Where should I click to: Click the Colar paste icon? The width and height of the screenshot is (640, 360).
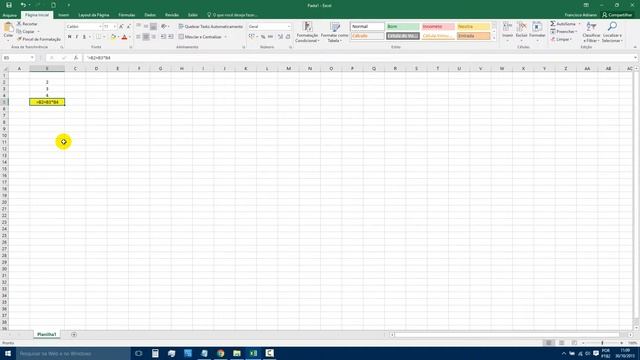pos(8,28)
